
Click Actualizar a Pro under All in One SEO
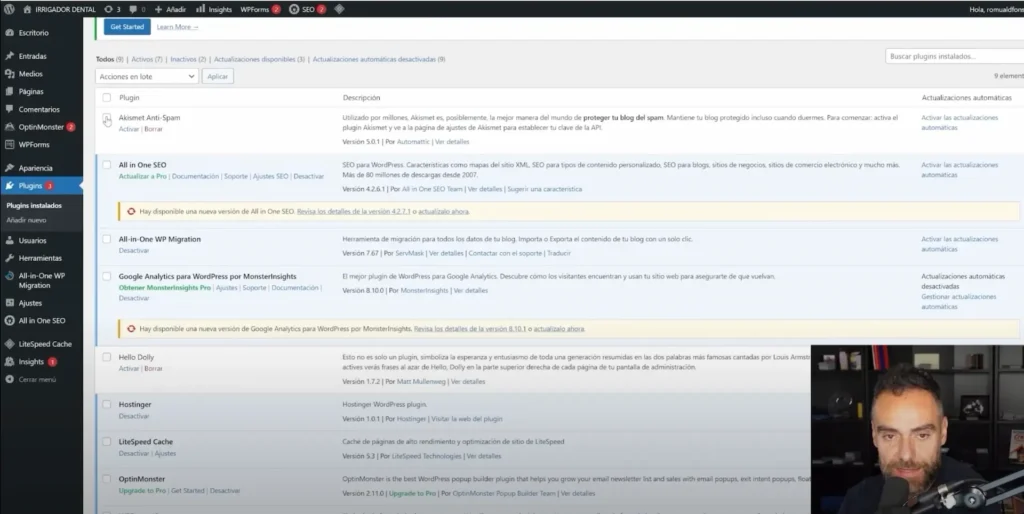click(142, 176)
